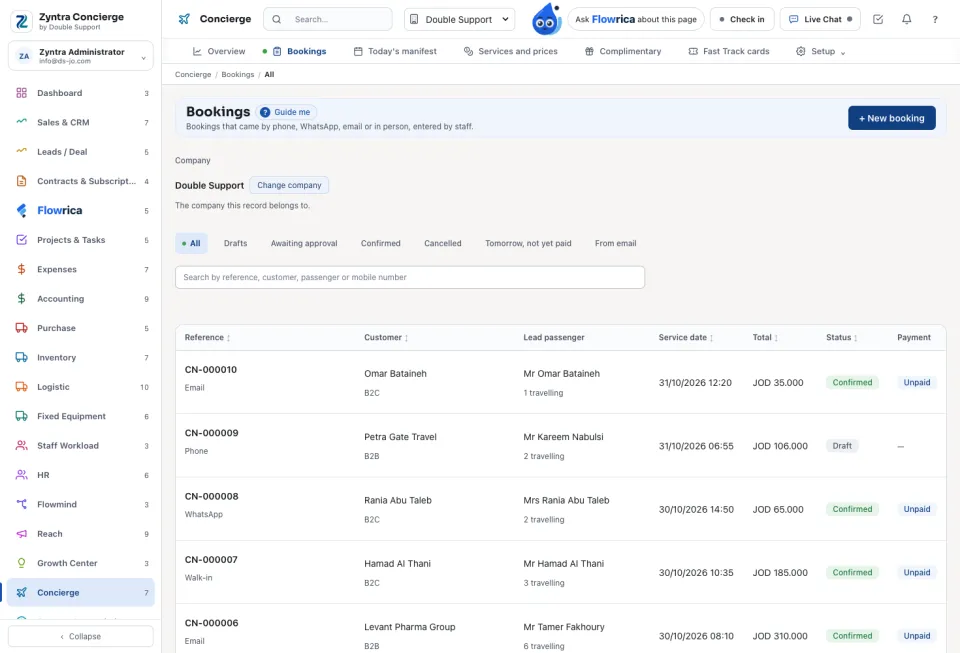Open Fixed Equipment module icon
This screenshot has height=653, width=960.
coord(21,416)
